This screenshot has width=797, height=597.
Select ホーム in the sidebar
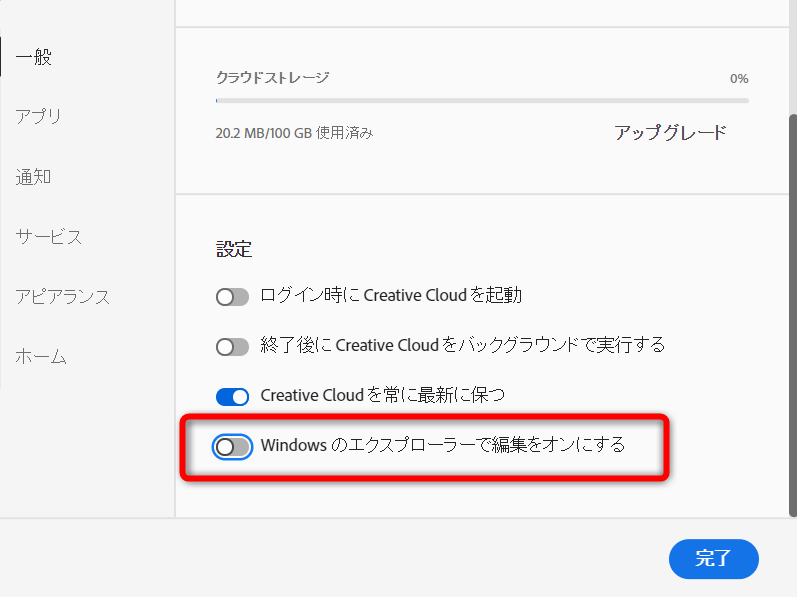point(41,357)
